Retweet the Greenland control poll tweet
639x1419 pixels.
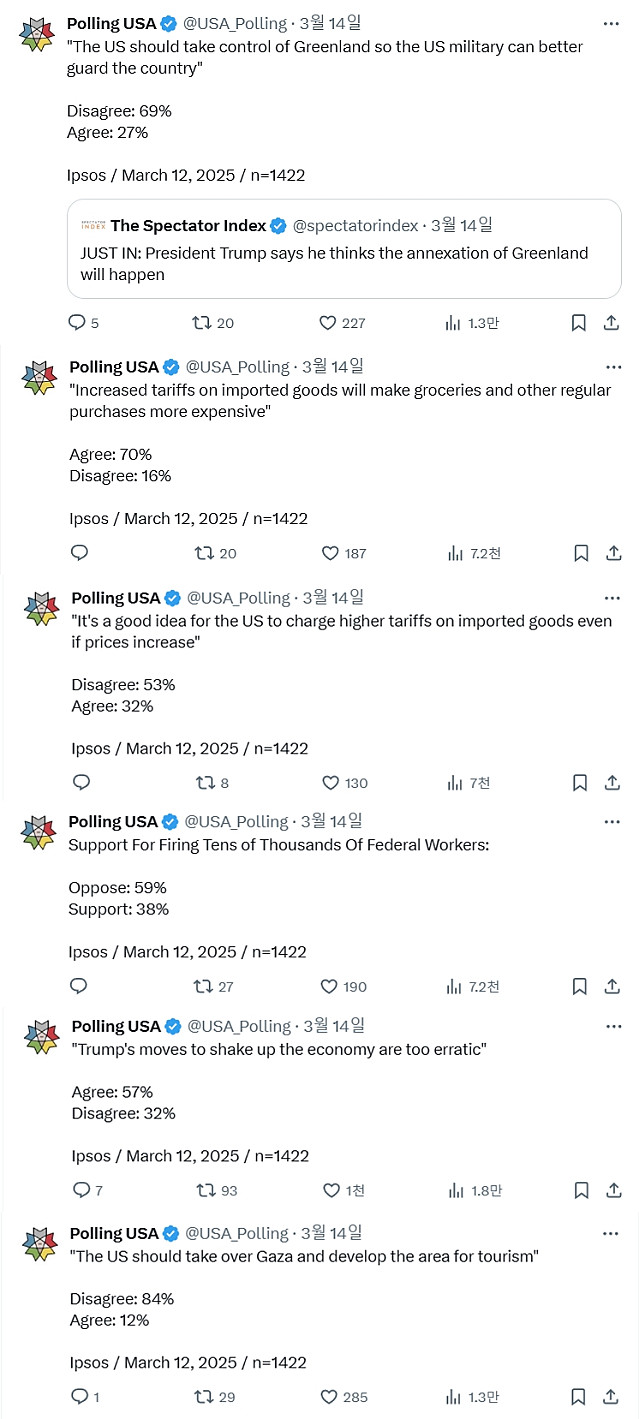point(202,323)
